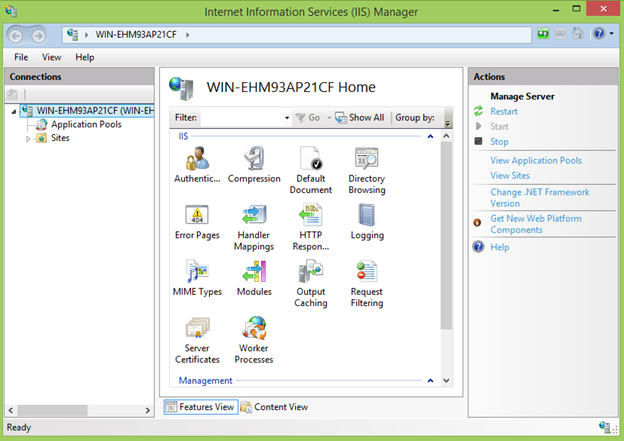Open the Filter combo box dropdown
Screen dimensions: 624x441
coord(287,118)
